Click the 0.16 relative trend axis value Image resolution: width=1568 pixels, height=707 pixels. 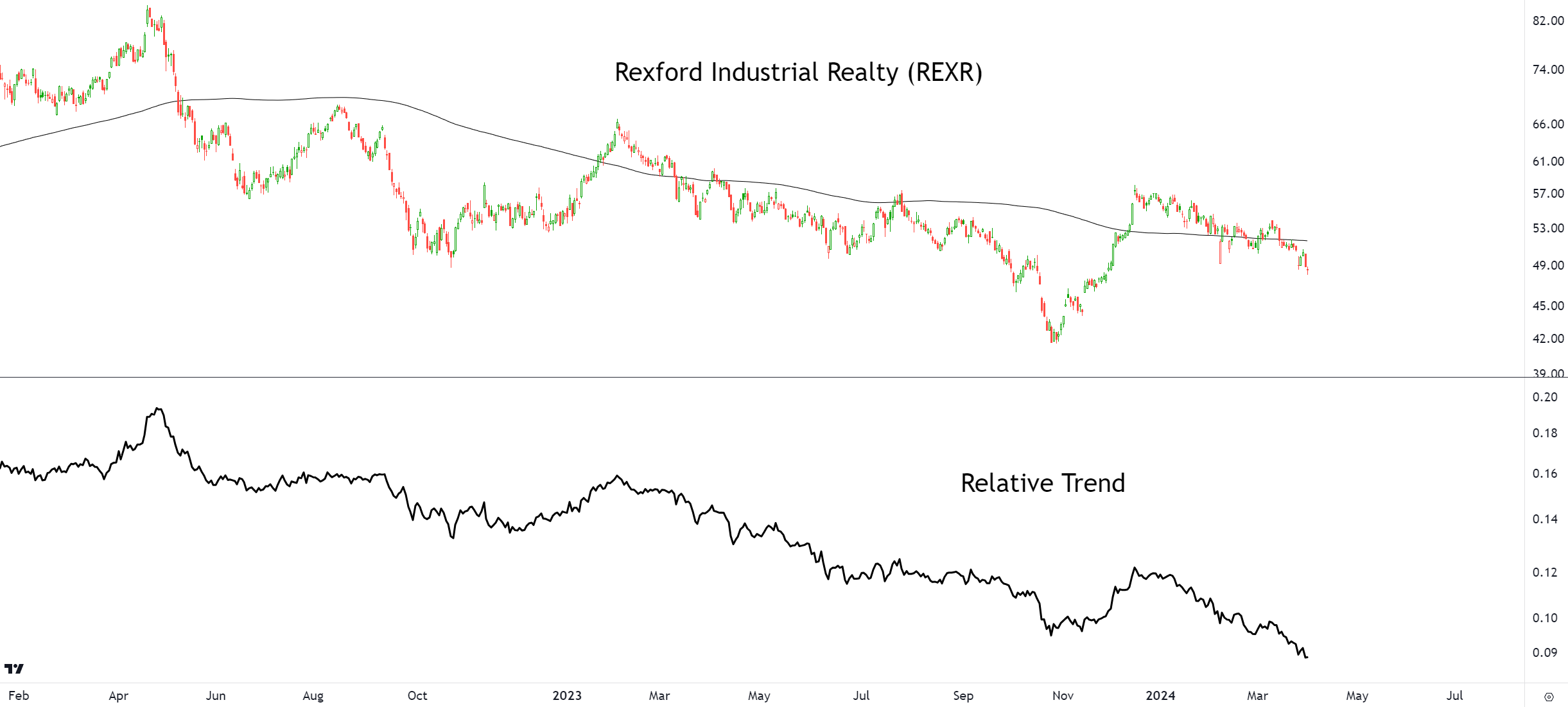[x=1545, y=473]
